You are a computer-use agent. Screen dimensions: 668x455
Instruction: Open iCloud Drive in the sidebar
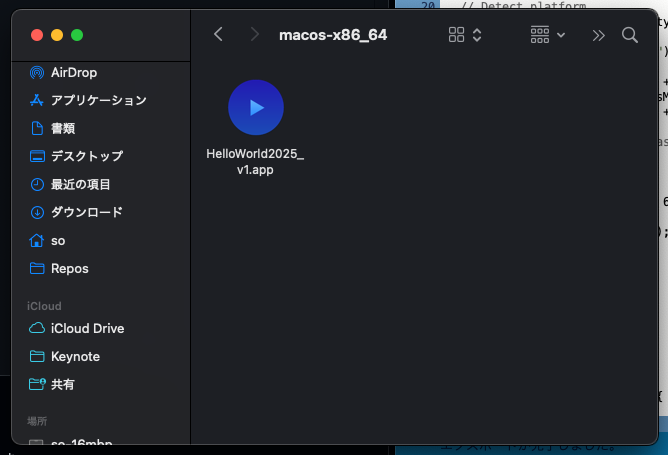101,328
